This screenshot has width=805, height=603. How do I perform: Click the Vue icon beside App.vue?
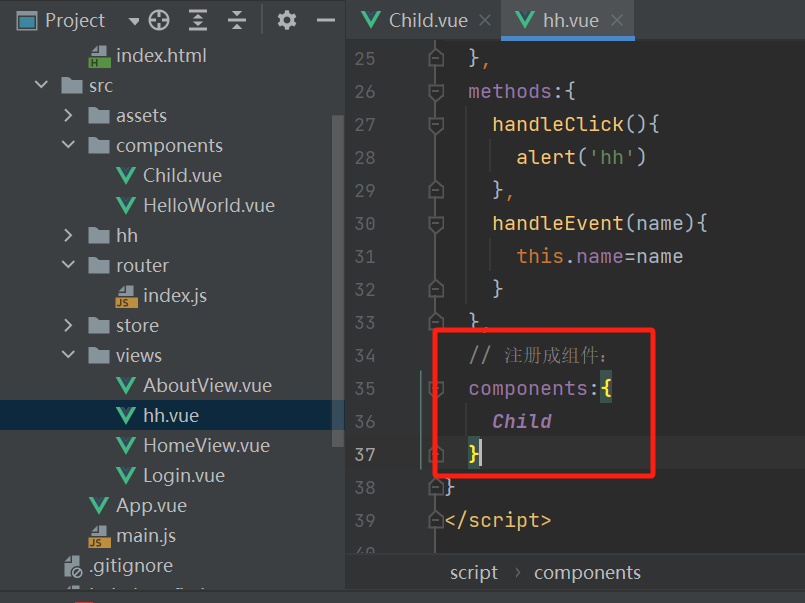[99, 505]
